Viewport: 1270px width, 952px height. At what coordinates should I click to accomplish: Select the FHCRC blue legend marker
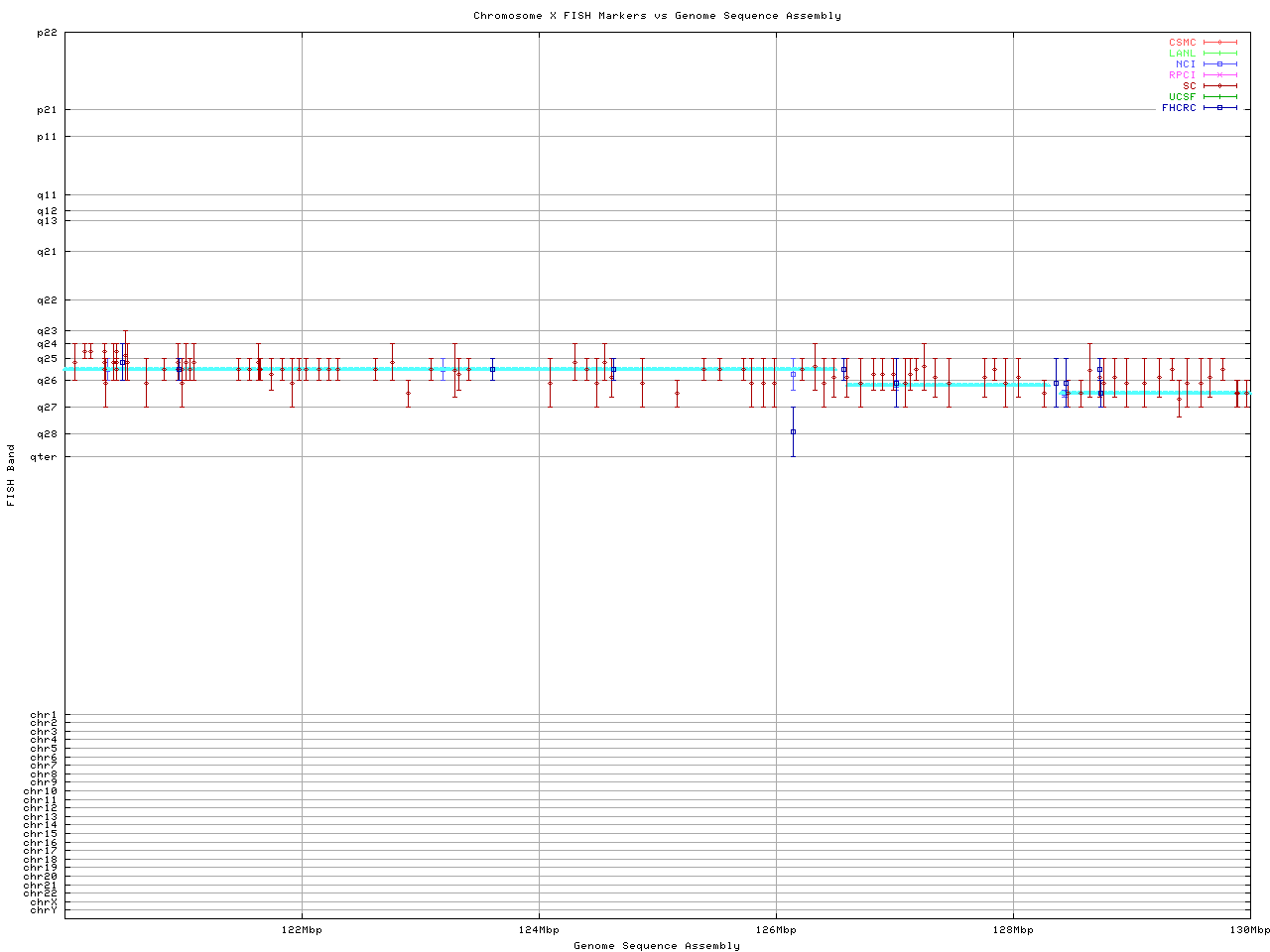(x=1219, y=108)
